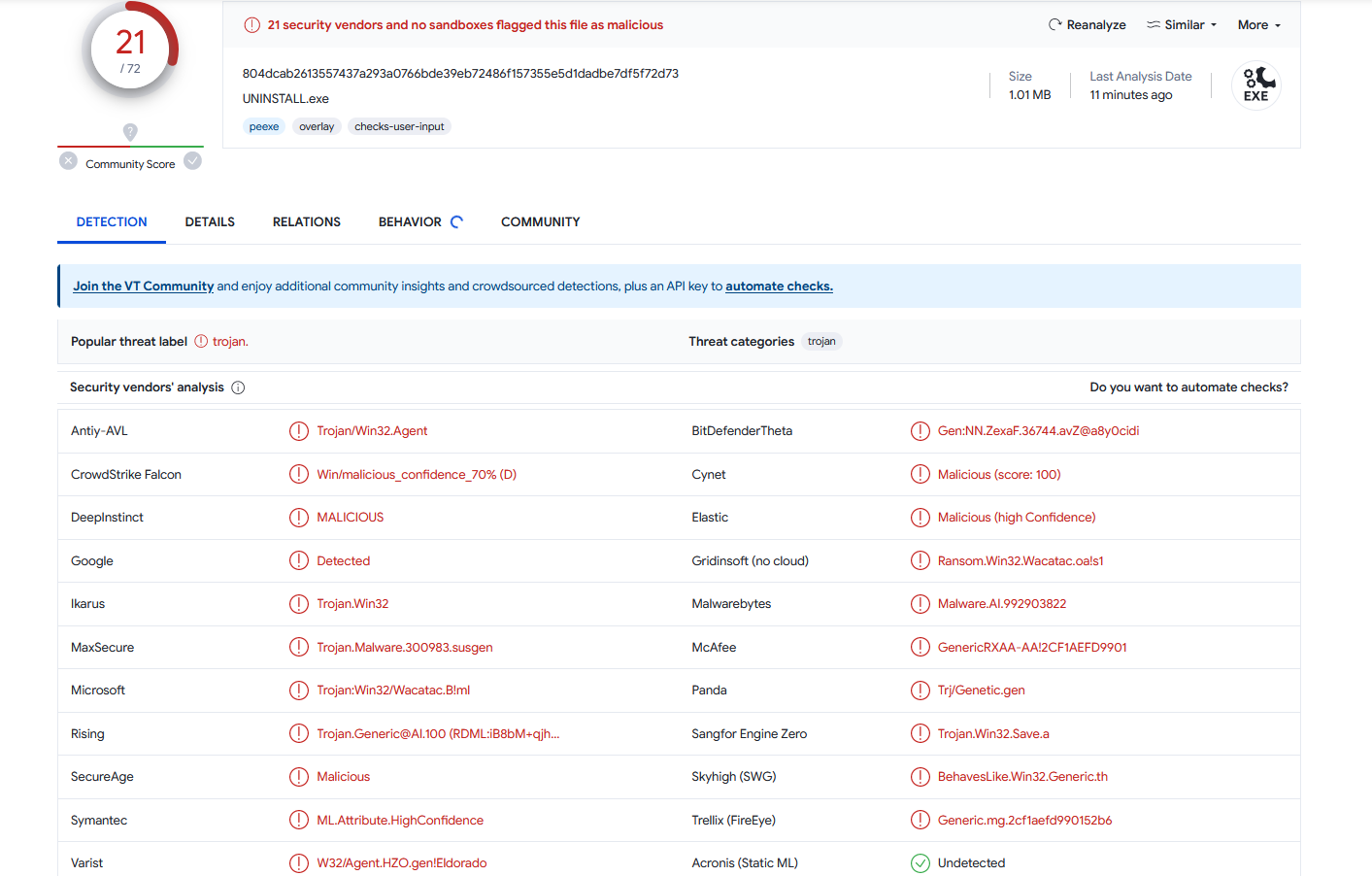Click the automate checks link in the banner
Screen dimensions: 1372x876
pos(779,286)
